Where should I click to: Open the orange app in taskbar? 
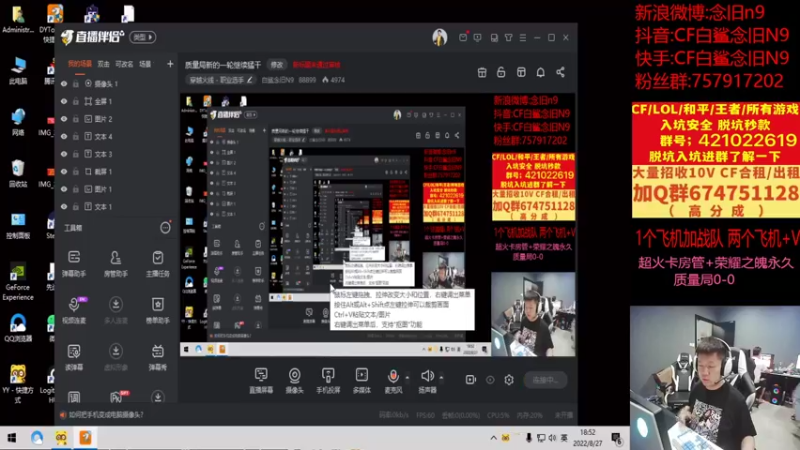coord(85,437)
